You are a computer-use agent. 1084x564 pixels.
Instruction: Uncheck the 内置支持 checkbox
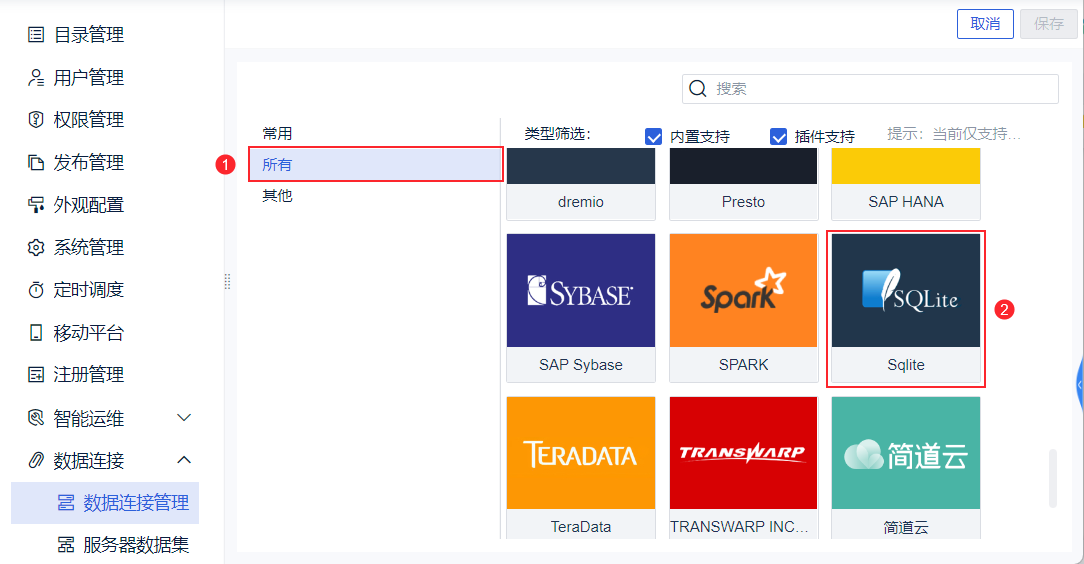[x=653, y=137]
